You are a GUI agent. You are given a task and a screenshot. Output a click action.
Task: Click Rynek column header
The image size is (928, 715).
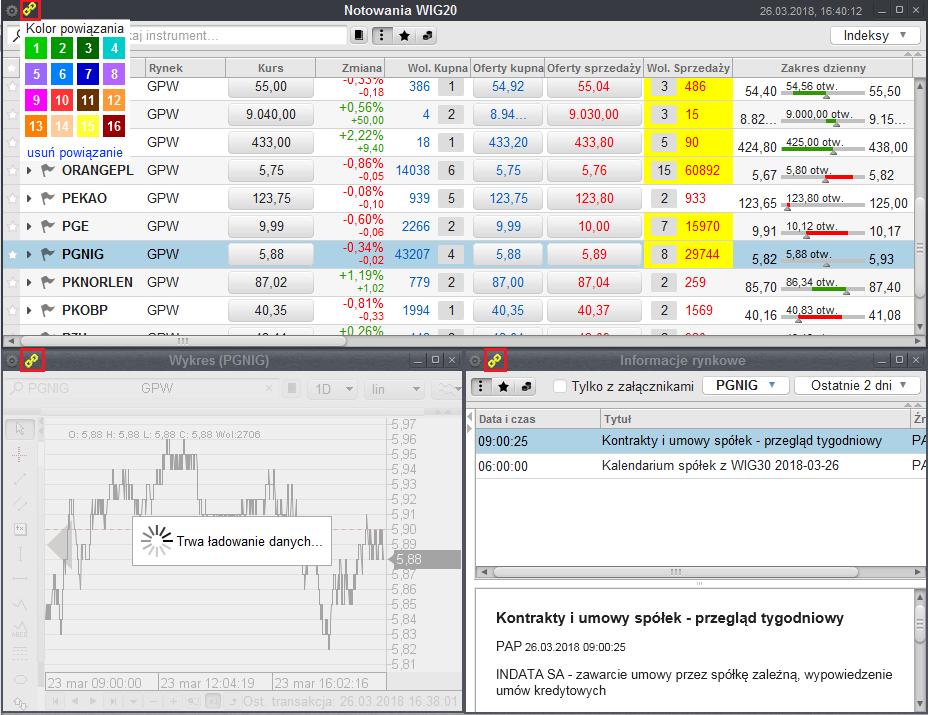point(185,68)
